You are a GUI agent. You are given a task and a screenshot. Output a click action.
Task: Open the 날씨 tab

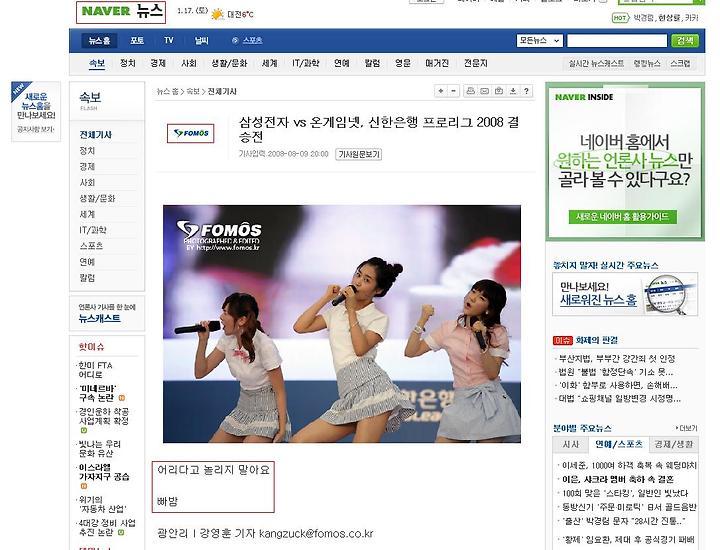(x=202, y=40)
